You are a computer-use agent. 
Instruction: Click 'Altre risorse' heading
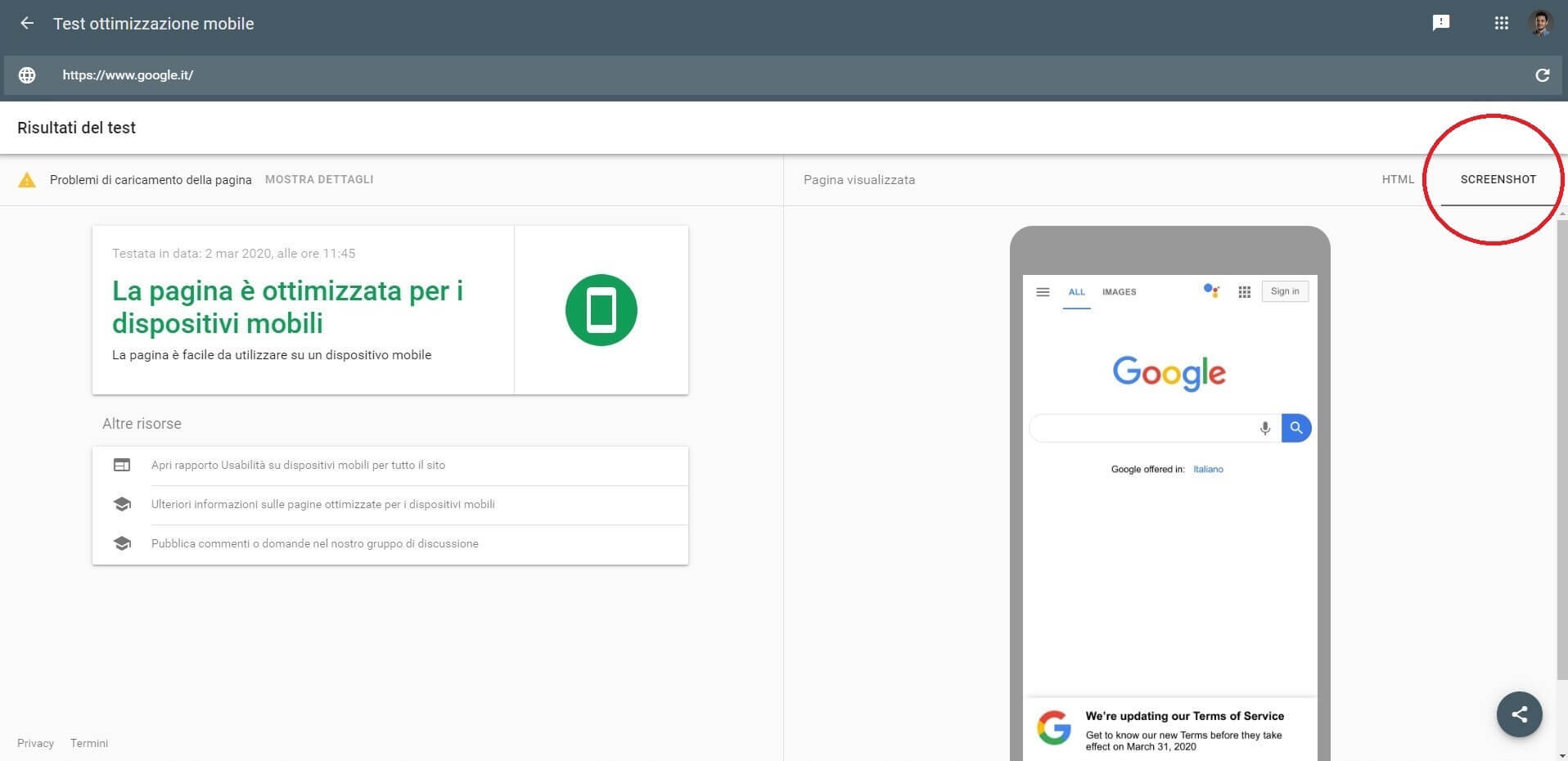(x=142, y=424)
